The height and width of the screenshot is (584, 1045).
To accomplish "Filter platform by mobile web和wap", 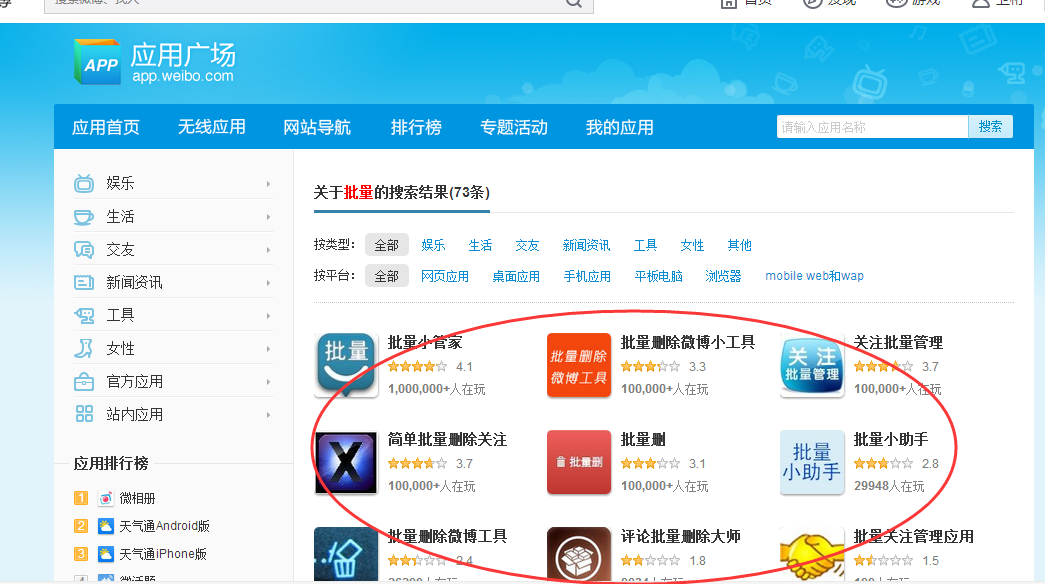I will pyautogui.click(x=814, y=275).
